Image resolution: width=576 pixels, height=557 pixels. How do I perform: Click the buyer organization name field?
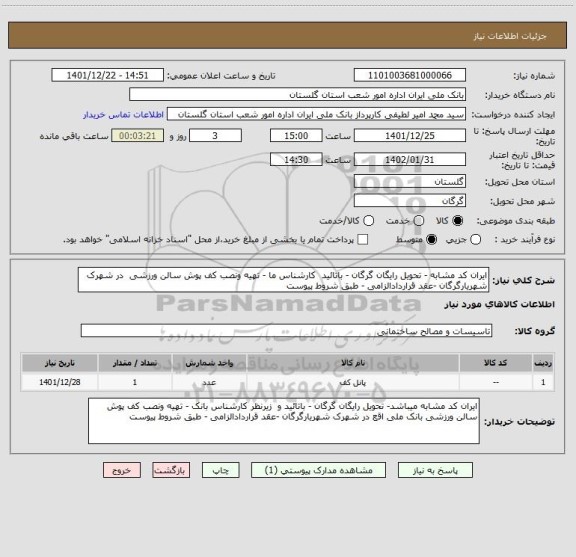pyautogui.click(x=298, y=95)
